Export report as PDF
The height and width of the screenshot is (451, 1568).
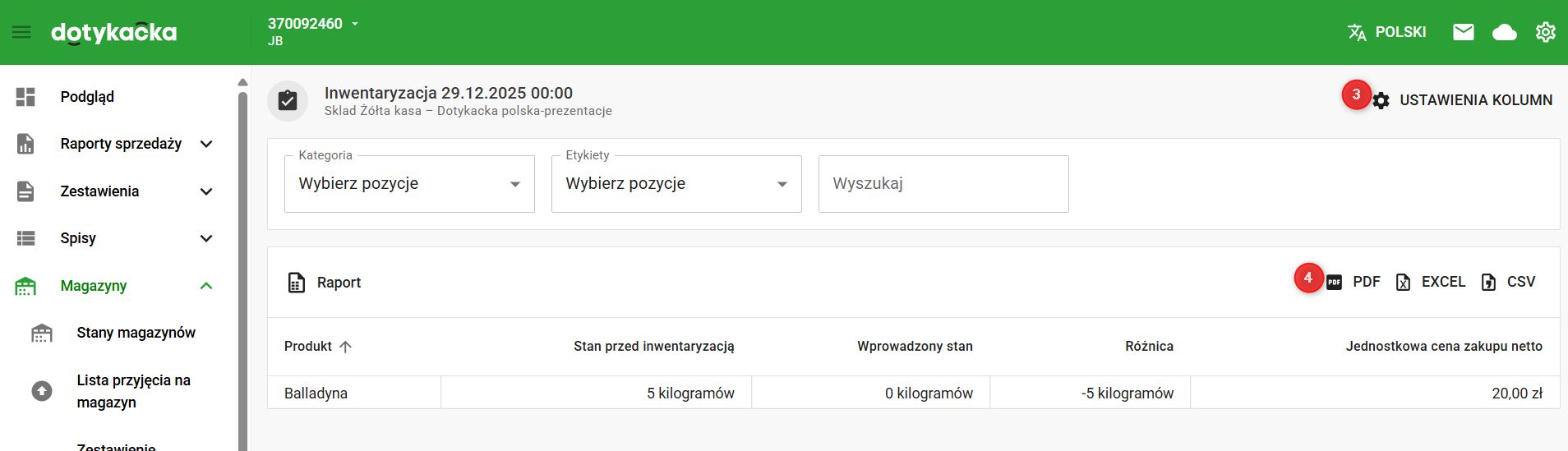click(1354, 282)
